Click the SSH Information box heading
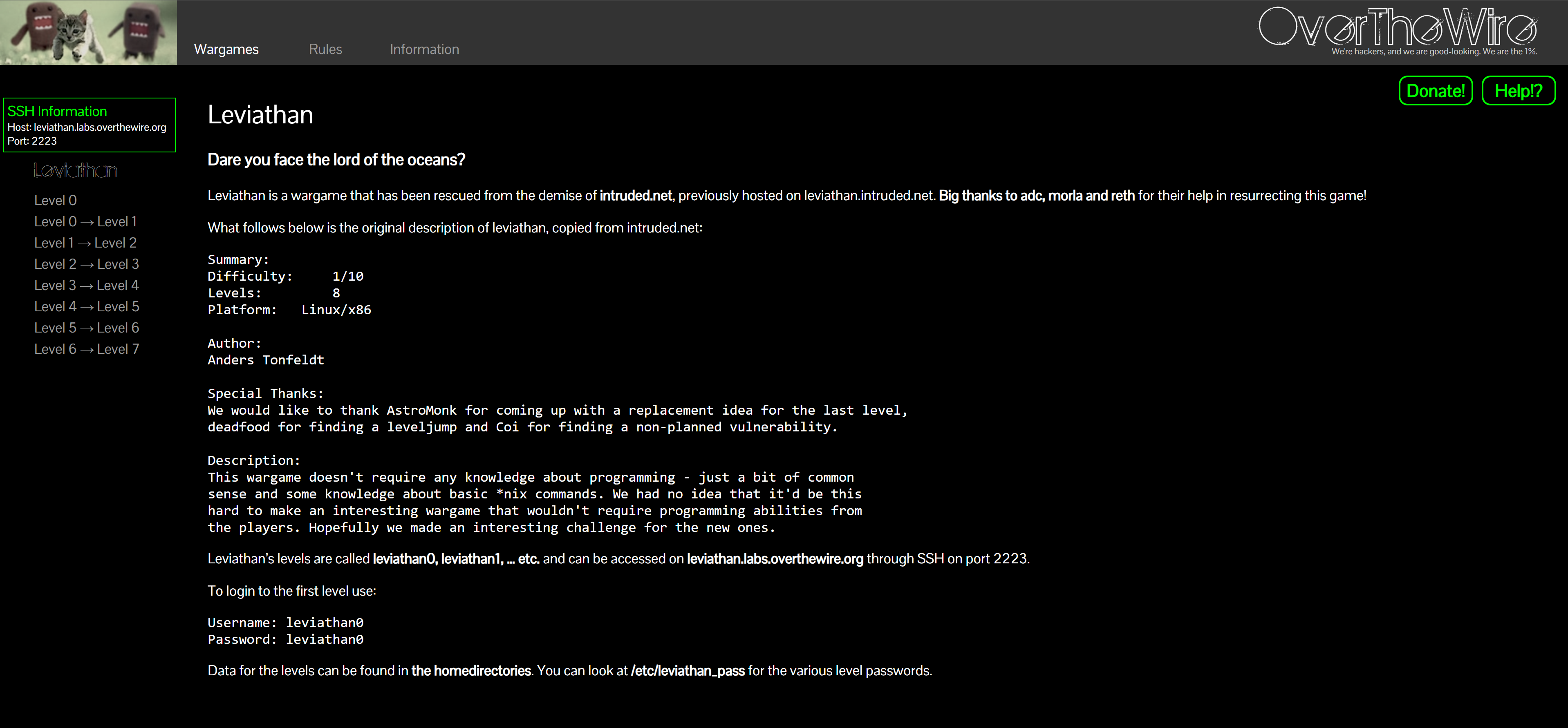 click(x=57, y=111)
